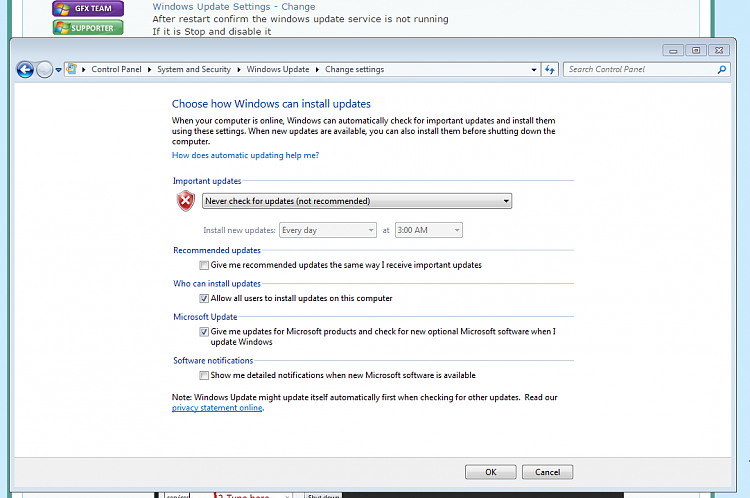This screenshot has height=498, width=750.
Task: Click the OK button
Action: coord(491,472)
